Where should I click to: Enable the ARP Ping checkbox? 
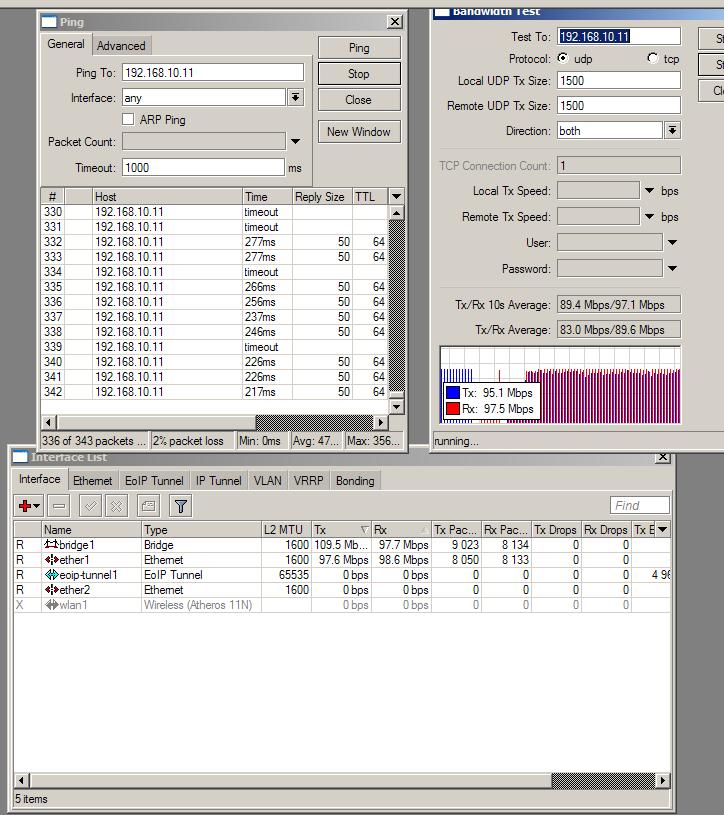click(x=128, y=120)
